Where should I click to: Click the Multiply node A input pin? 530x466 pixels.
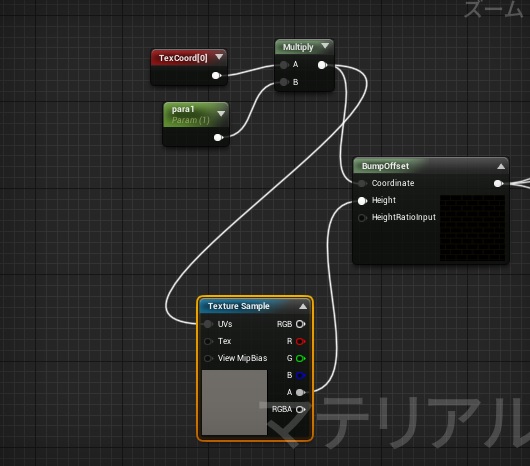click(284, 65)
